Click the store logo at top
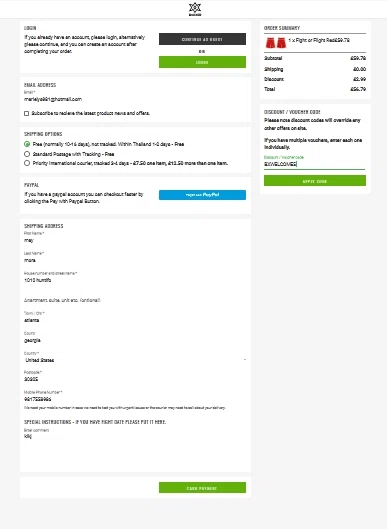The width and height of the screenshot is (387, 529). coord(195,9)
